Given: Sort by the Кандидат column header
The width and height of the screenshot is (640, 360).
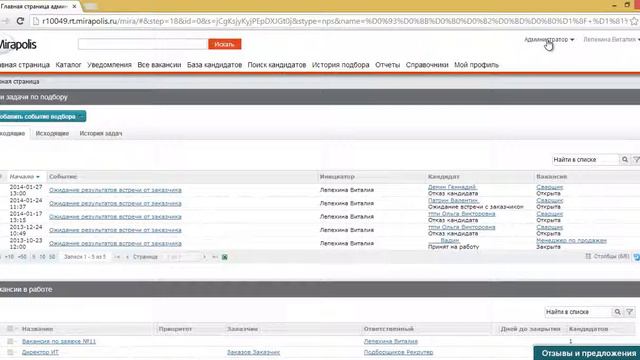Looking at the screenshot, I should coord(444,177).
